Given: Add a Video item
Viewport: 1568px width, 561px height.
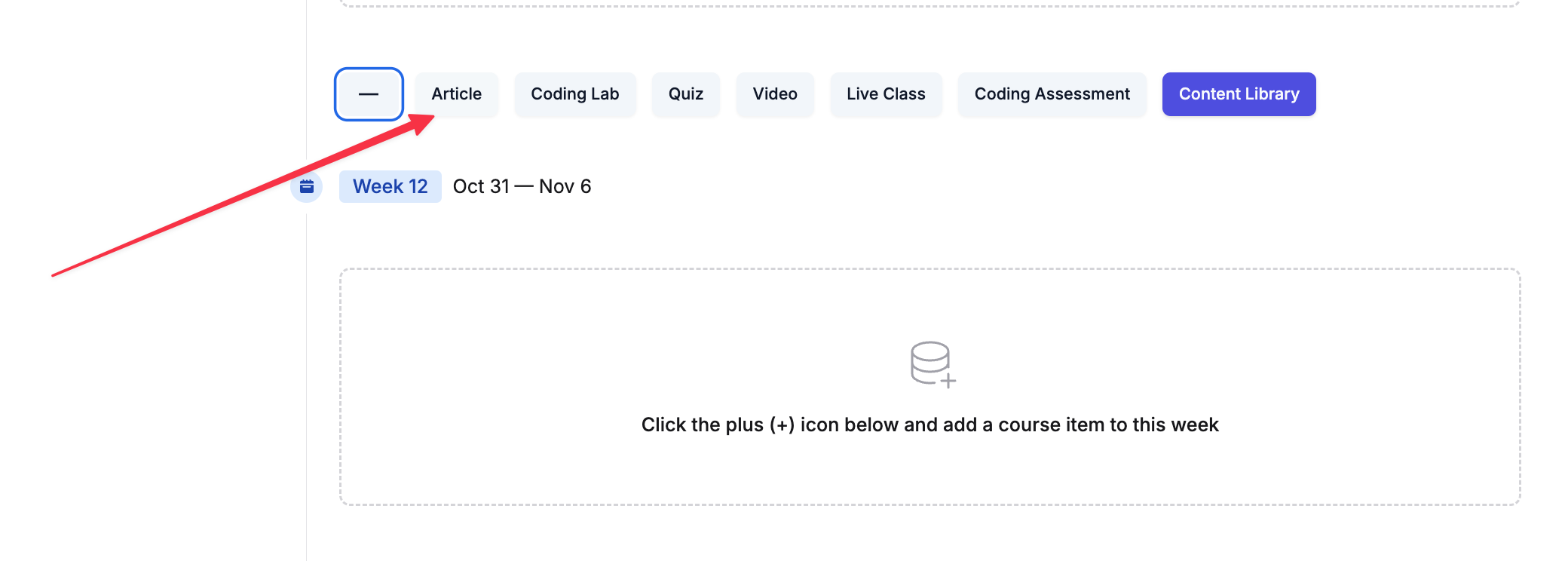Looking at the screenshot, I should click(774, 94).
